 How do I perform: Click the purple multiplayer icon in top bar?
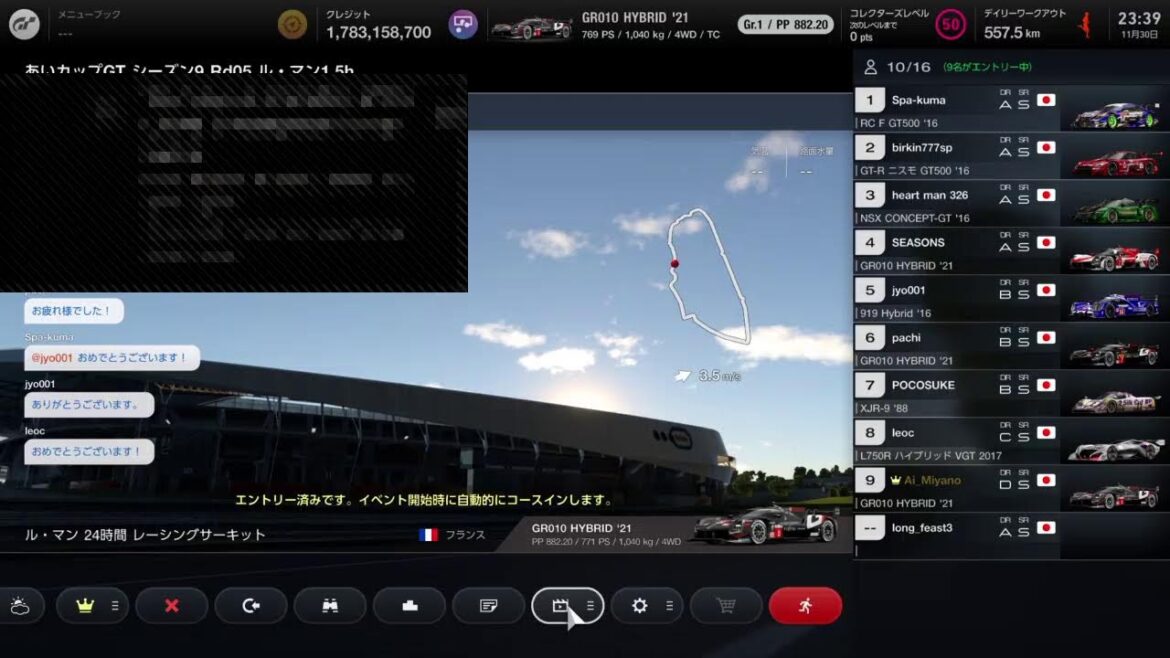point(463,25)
